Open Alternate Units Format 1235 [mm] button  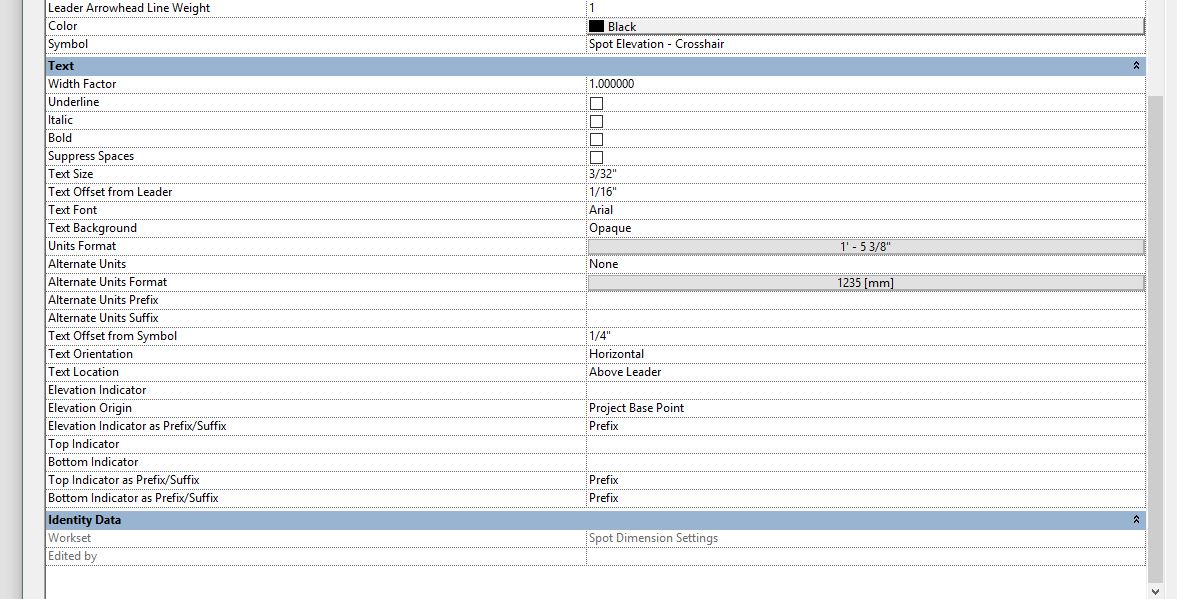[x=865, y=282]
